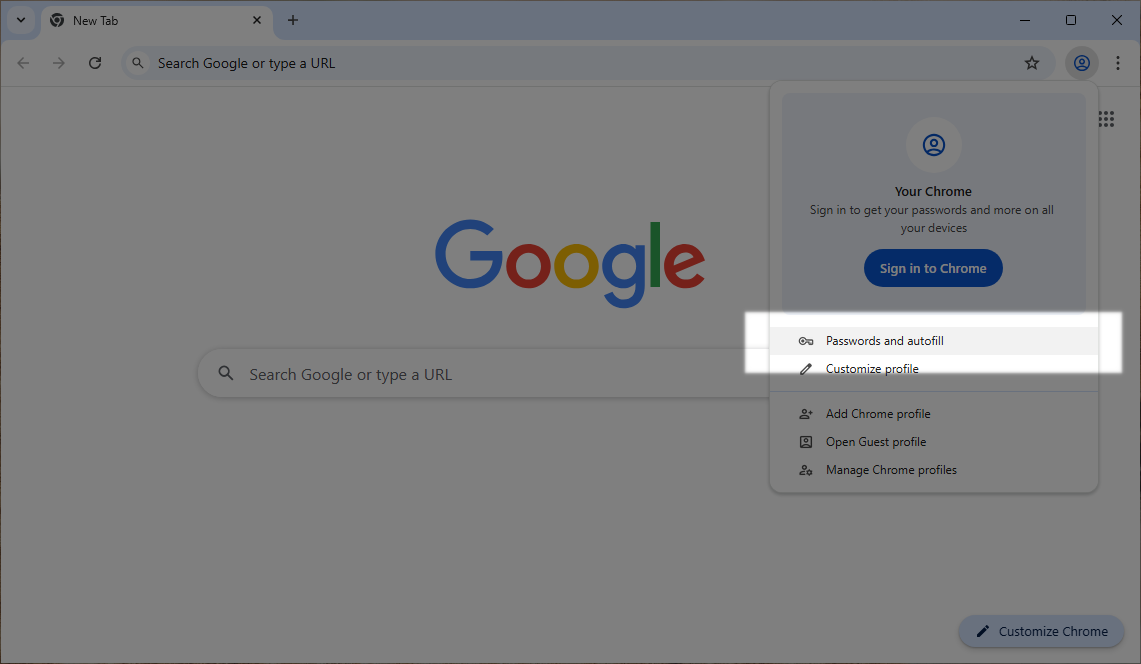Maximize the Chrome window
The width and height of the screenshot is (1141, 664).
(1070, 20)
